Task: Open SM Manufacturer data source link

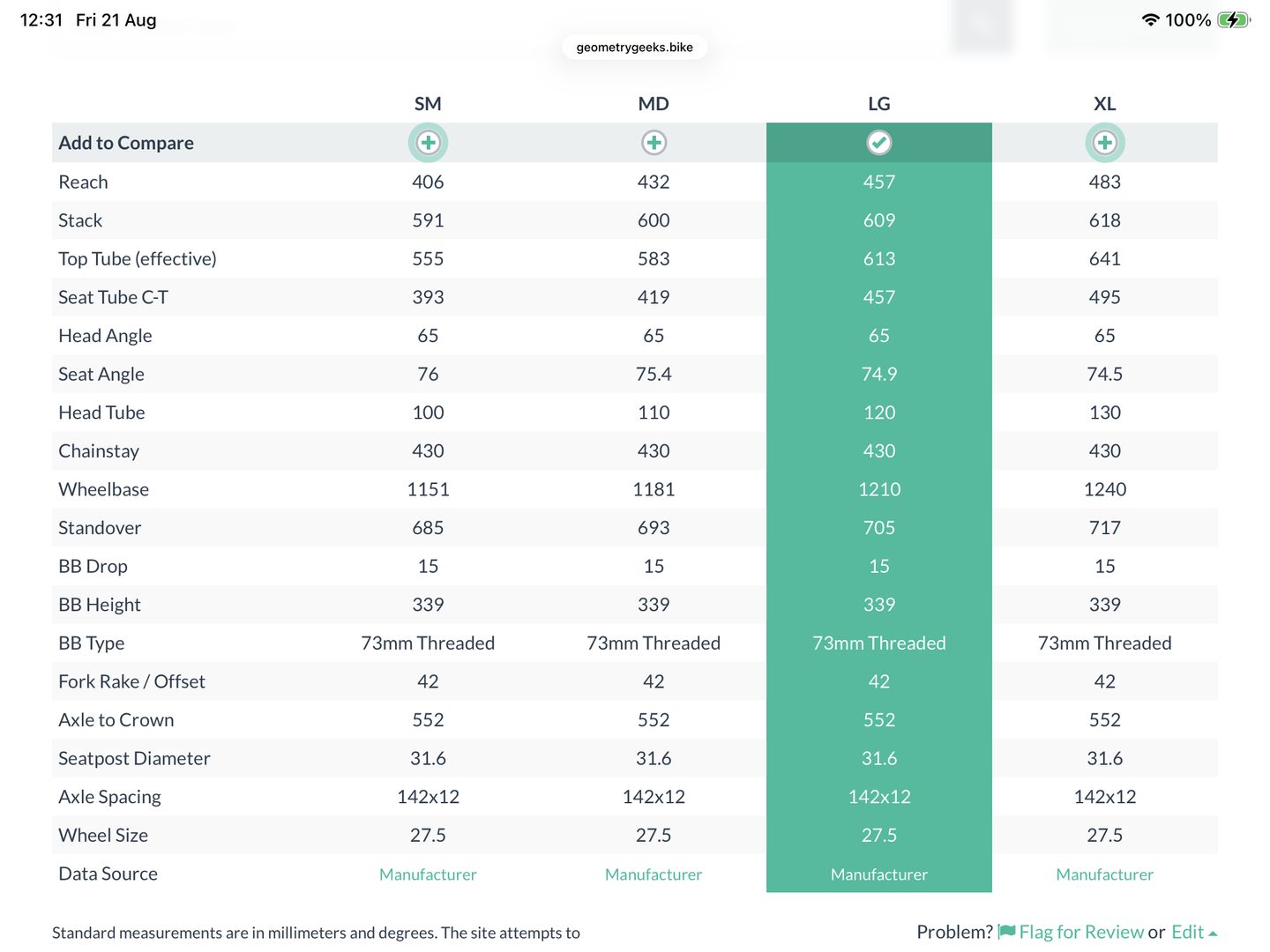Action: [428, 874]
